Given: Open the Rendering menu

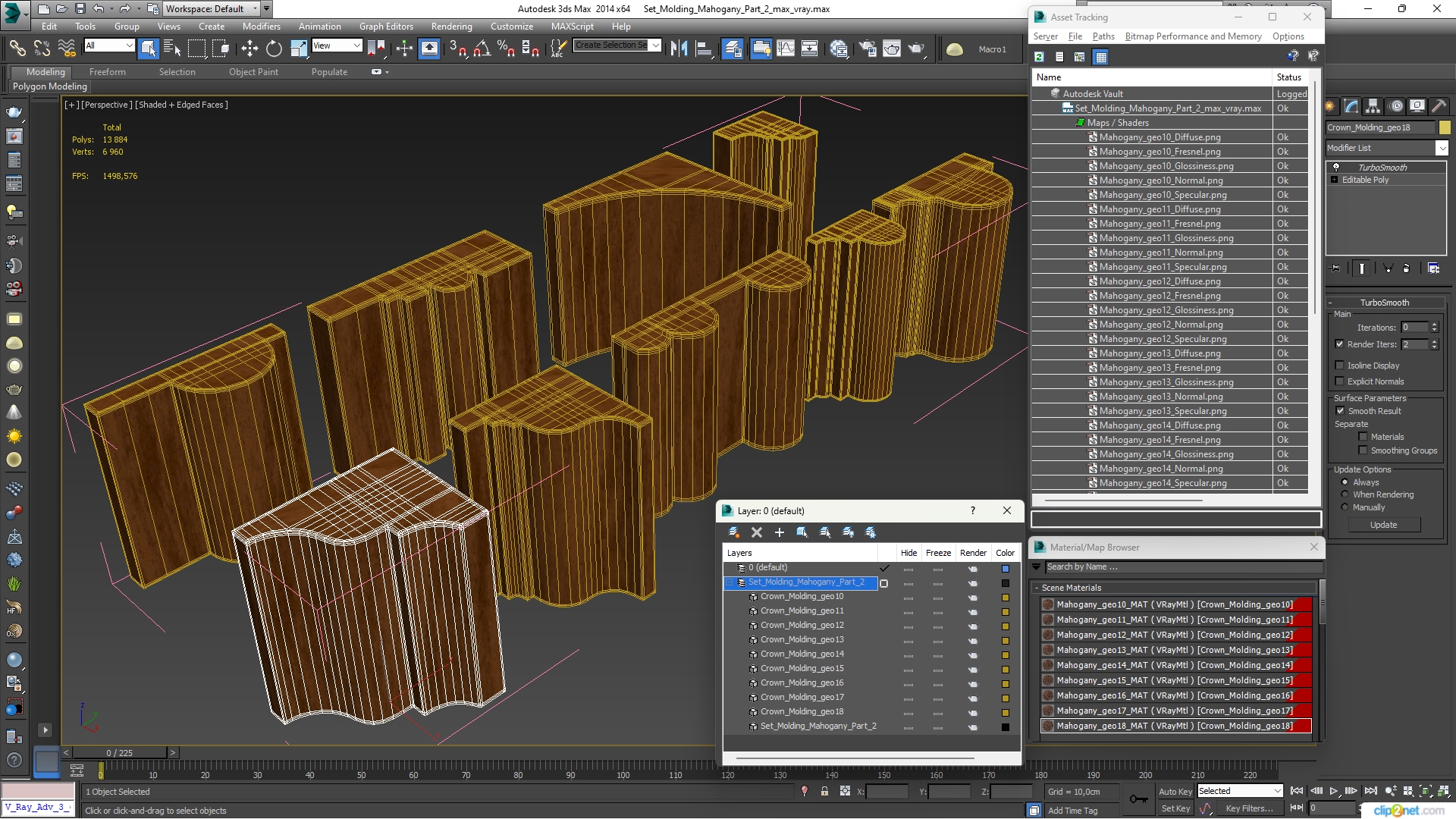Looking at the screenshot, I should pyautogui.click(x=451, y=27).
